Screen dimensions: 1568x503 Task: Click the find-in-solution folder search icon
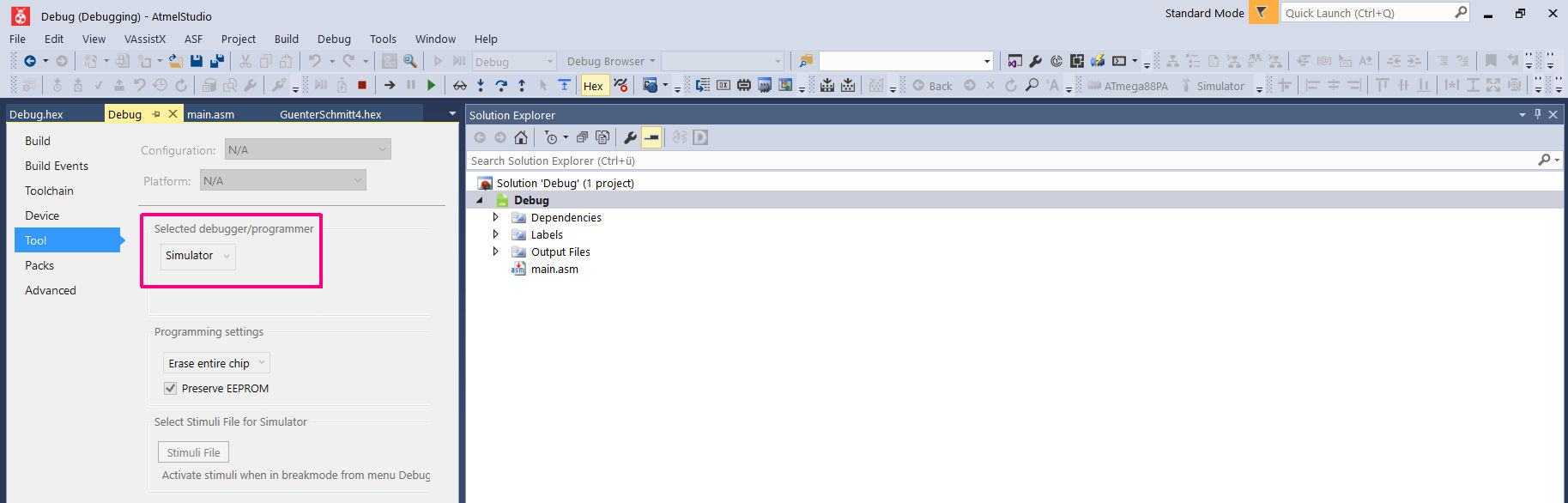click(805, 61)
